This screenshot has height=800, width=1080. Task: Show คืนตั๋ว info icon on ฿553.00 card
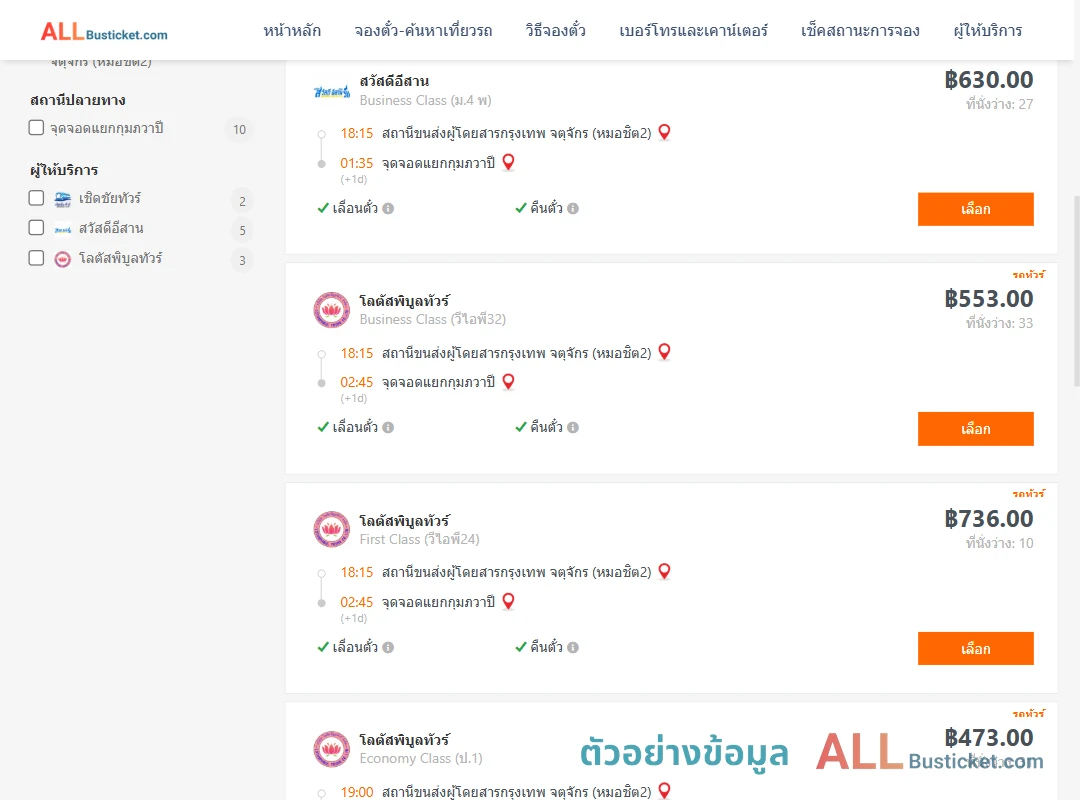(573, 427)
